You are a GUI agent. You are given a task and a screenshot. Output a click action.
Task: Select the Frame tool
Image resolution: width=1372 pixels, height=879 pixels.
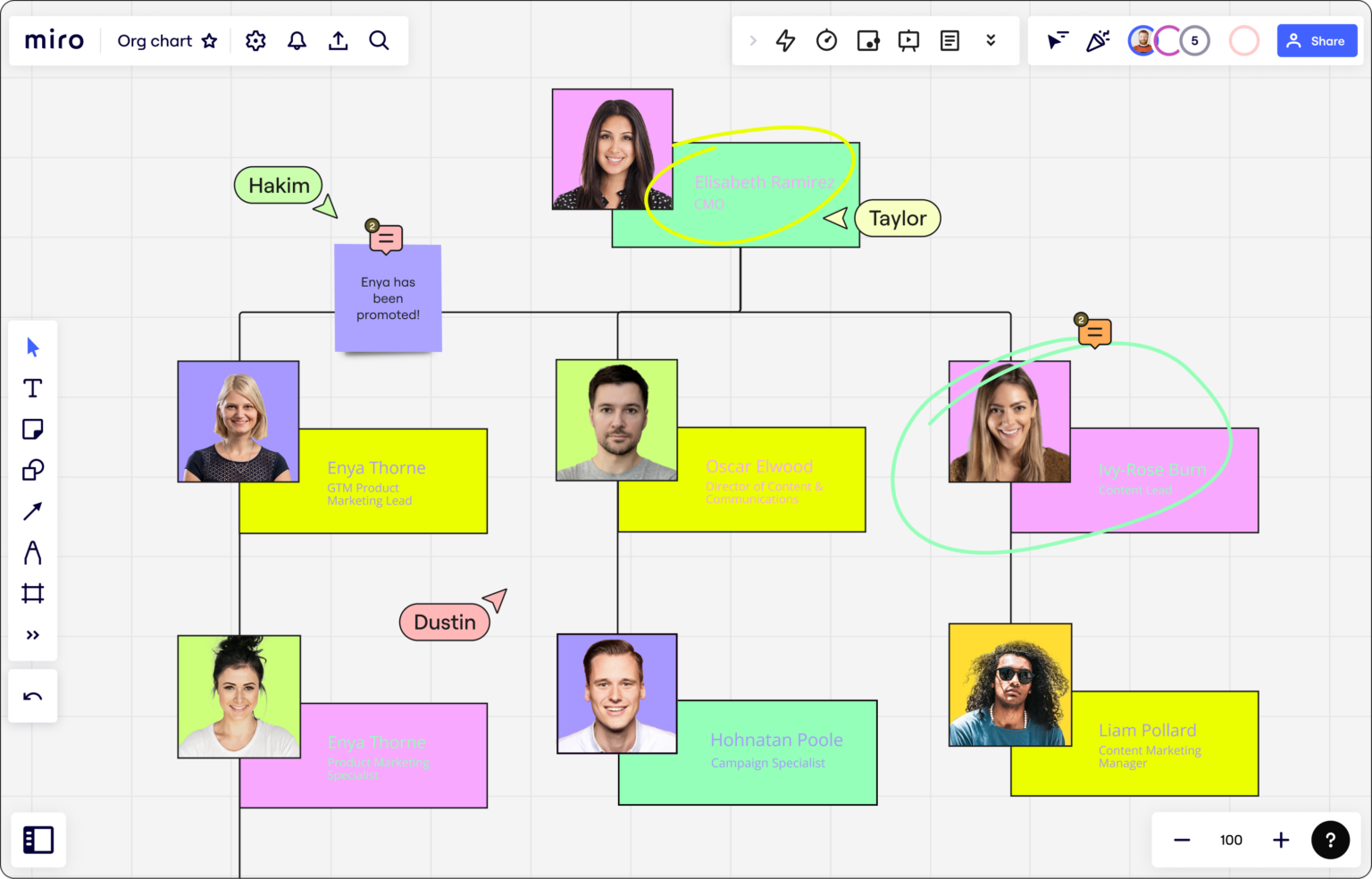[x=33, y=593]
